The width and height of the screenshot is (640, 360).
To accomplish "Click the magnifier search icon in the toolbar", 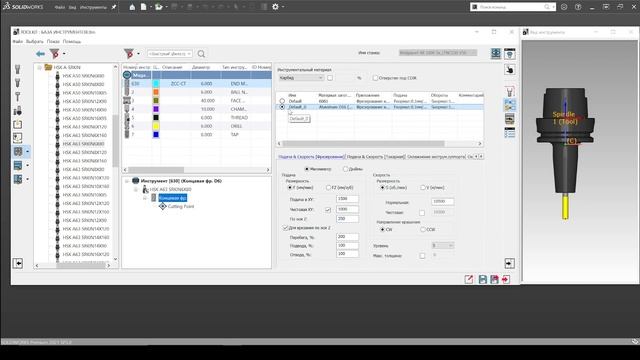I will pyautogui.click(x=201, y=53).
